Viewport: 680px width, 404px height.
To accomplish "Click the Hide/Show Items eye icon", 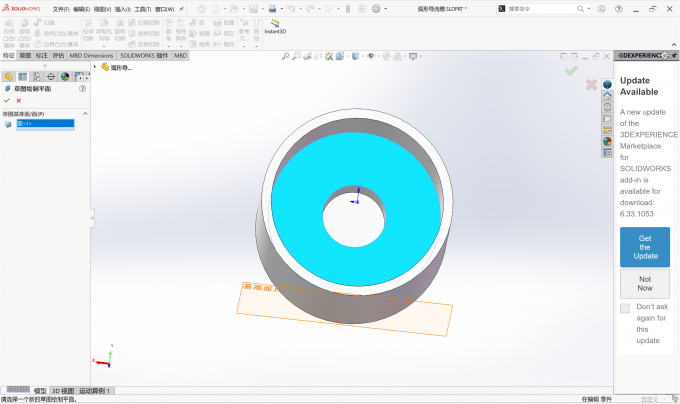I will tap(370, 56).
